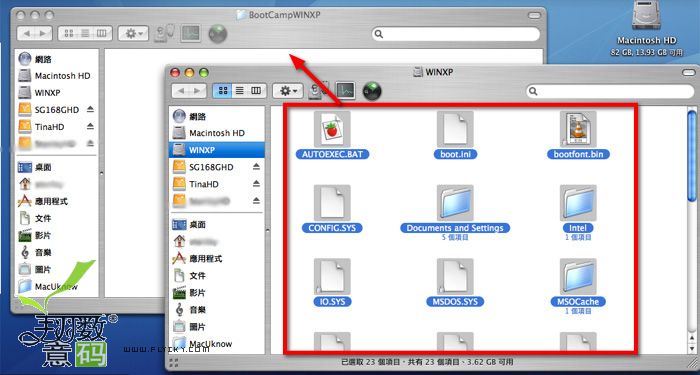Switch BootCampWINXP window to column view
This screenshot has width=700, height=375.
tap(102, 33)
